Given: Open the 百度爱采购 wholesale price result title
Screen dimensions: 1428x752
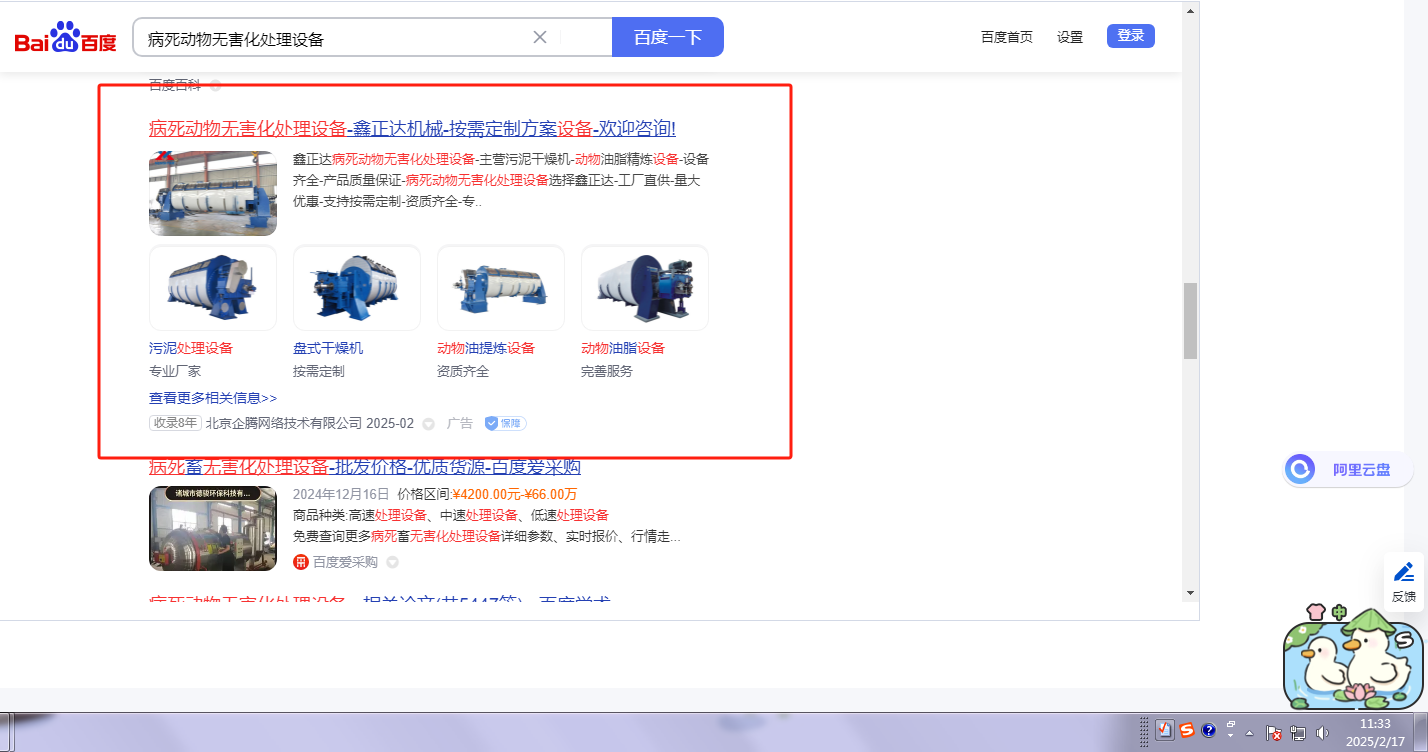Looking at the screenshot, I should [x=365, y=467].
